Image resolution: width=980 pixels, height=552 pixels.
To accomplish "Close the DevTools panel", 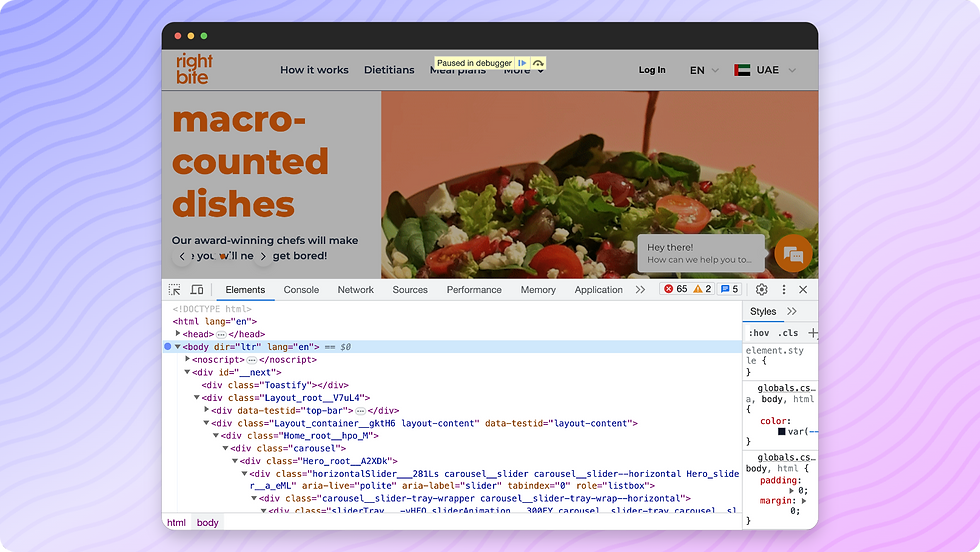I will coord(803,289).
